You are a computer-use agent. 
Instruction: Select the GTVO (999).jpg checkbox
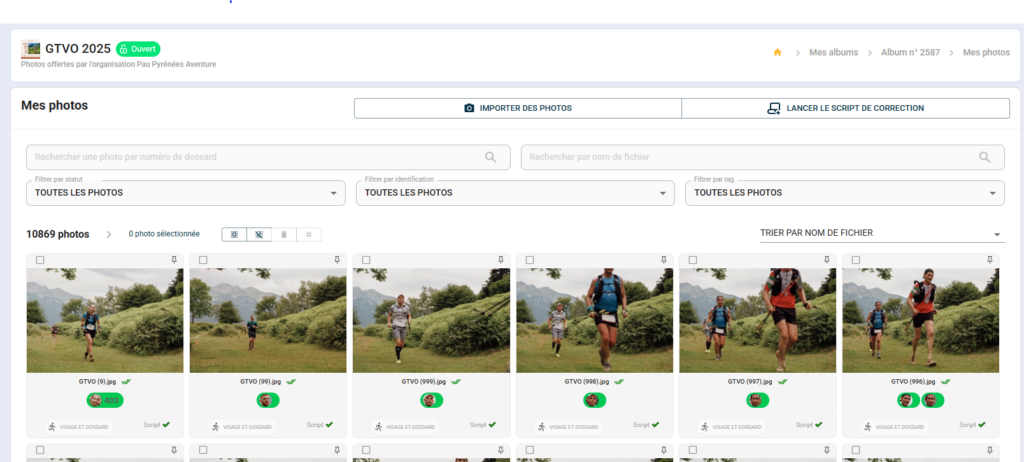point(366,260)
